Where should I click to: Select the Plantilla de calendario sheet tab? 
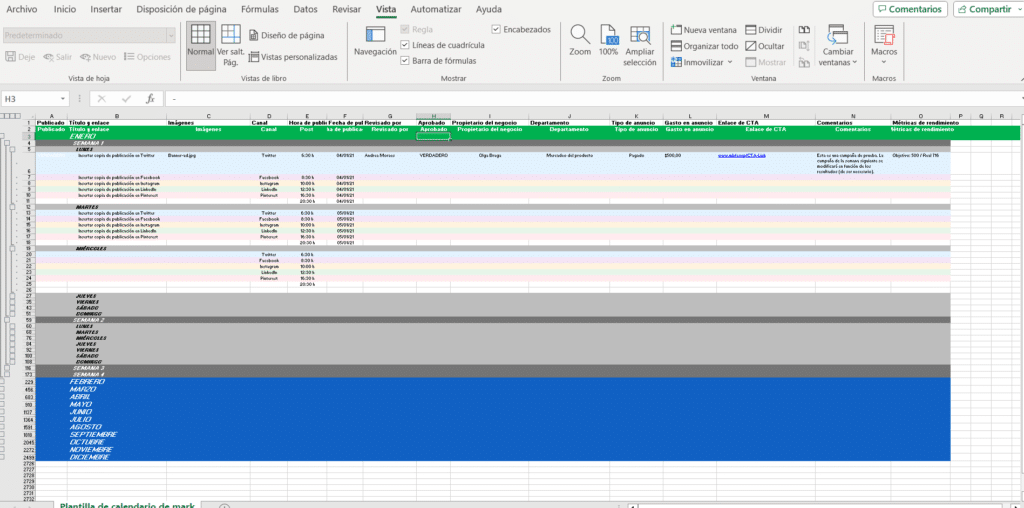tap(127, 505)
